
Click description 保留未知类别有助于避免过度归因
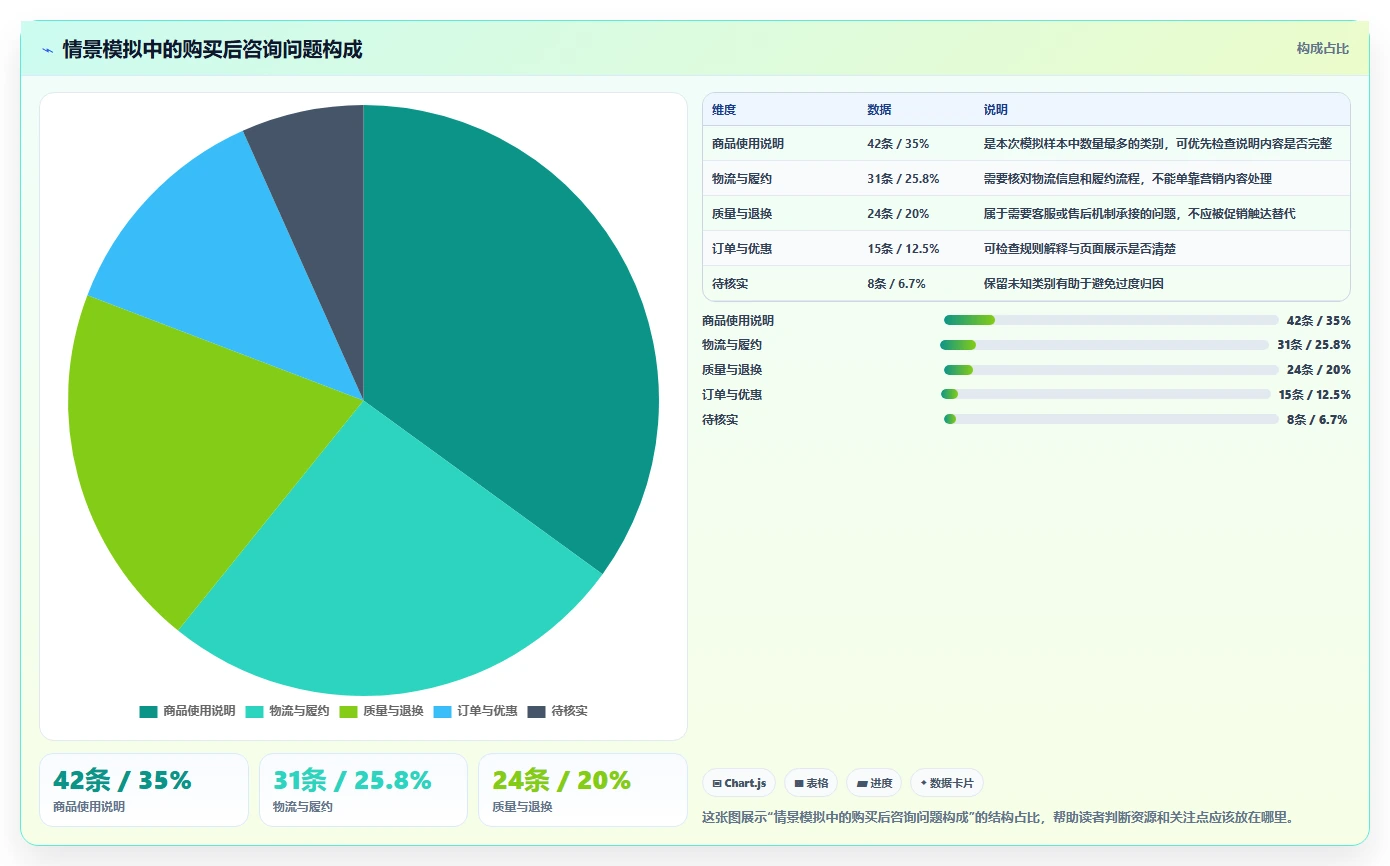(x=1074, y=284)
